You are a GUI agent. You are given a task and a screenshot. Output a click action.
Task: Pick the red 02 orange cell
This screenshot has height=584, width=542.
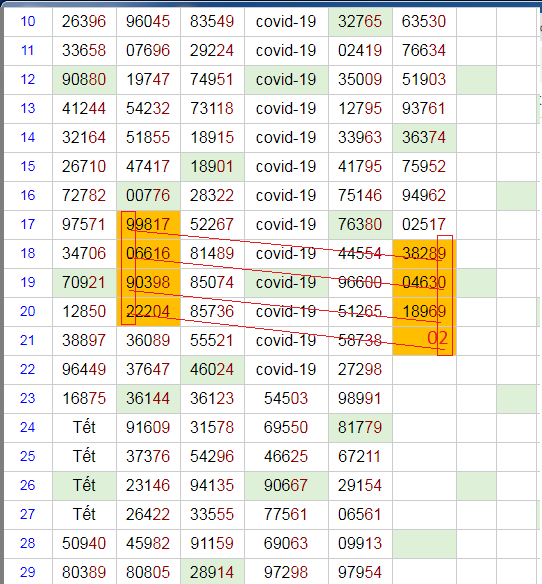pyautogui.click(x=424, y=340)
